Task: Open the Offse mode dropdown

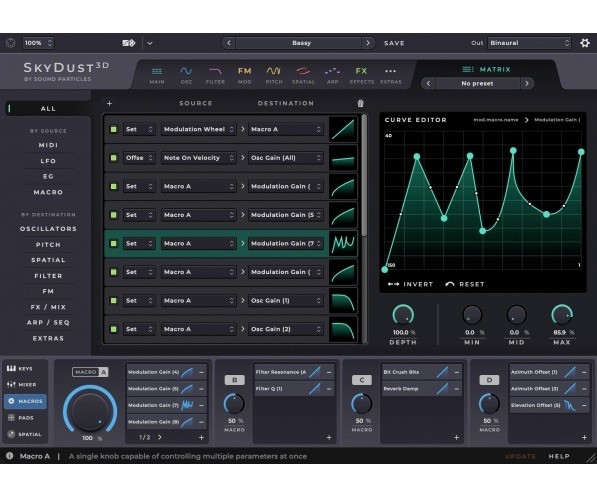Action: [139, 158]
